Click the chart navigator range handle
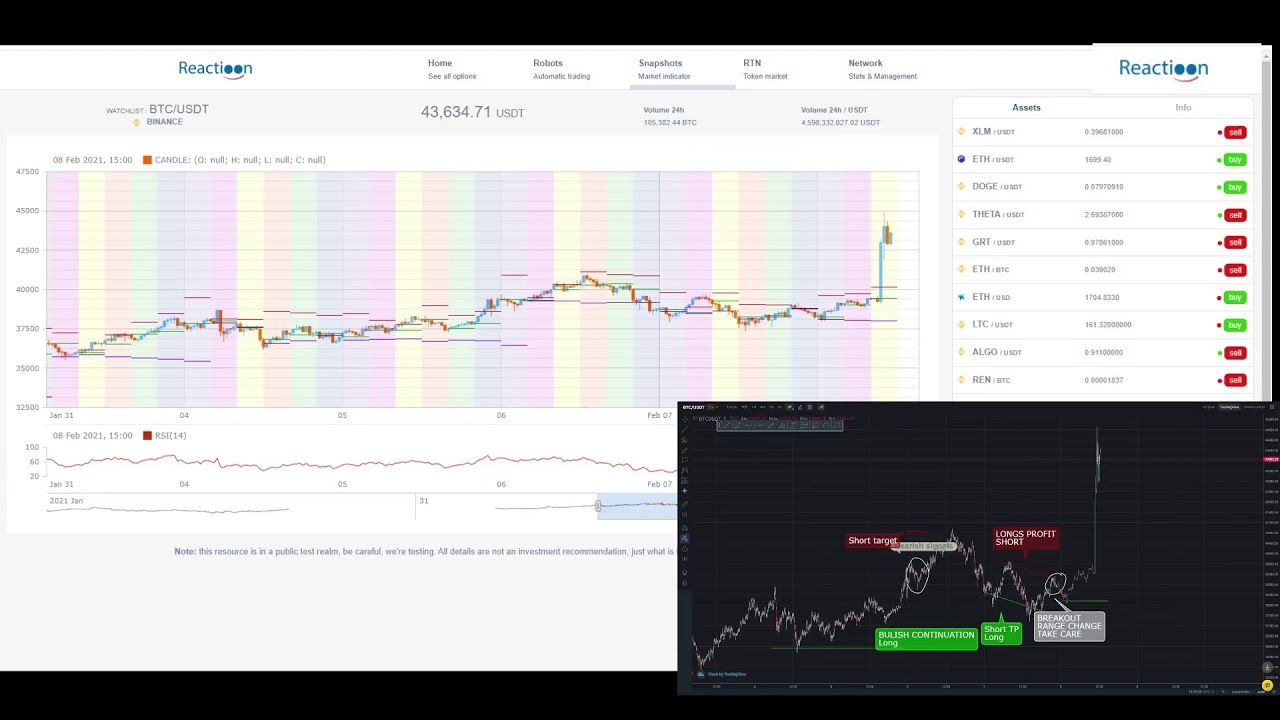Screen dimensions: 1280x720 (598, 506)
